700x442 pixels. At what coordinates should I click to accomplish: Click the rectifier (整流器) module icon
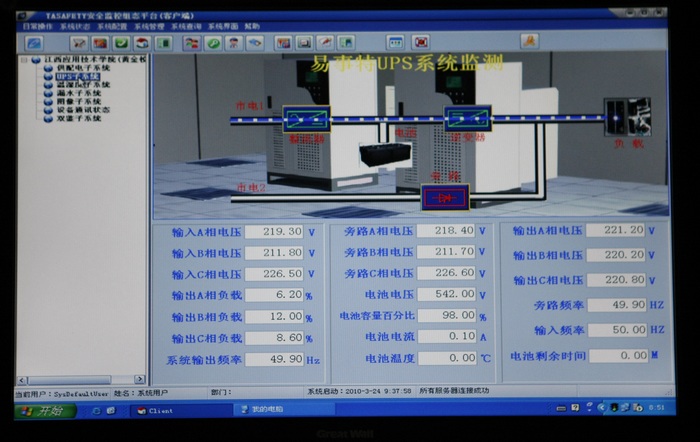point(307,119)
